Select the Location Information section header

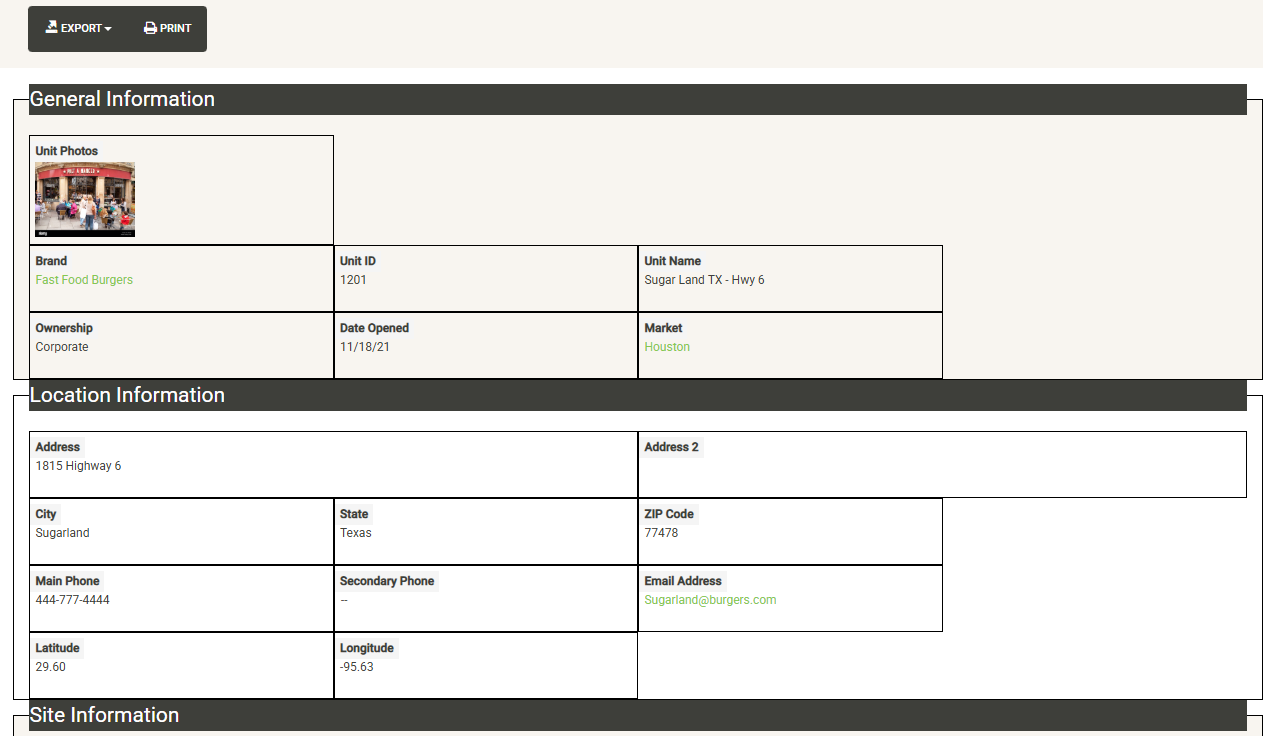[127, 395]
